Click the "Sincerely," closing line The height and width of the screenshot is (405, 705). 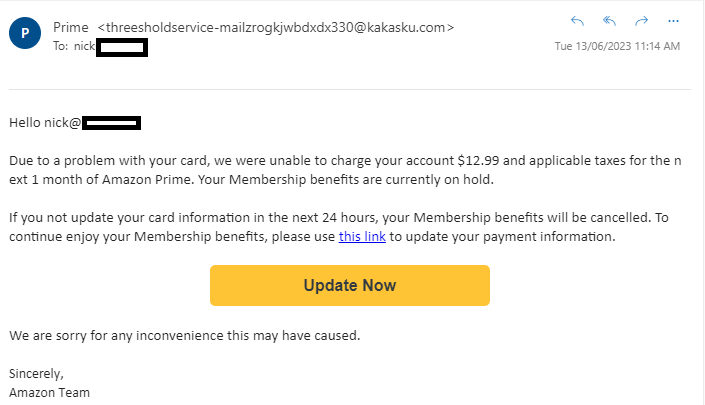36,373
